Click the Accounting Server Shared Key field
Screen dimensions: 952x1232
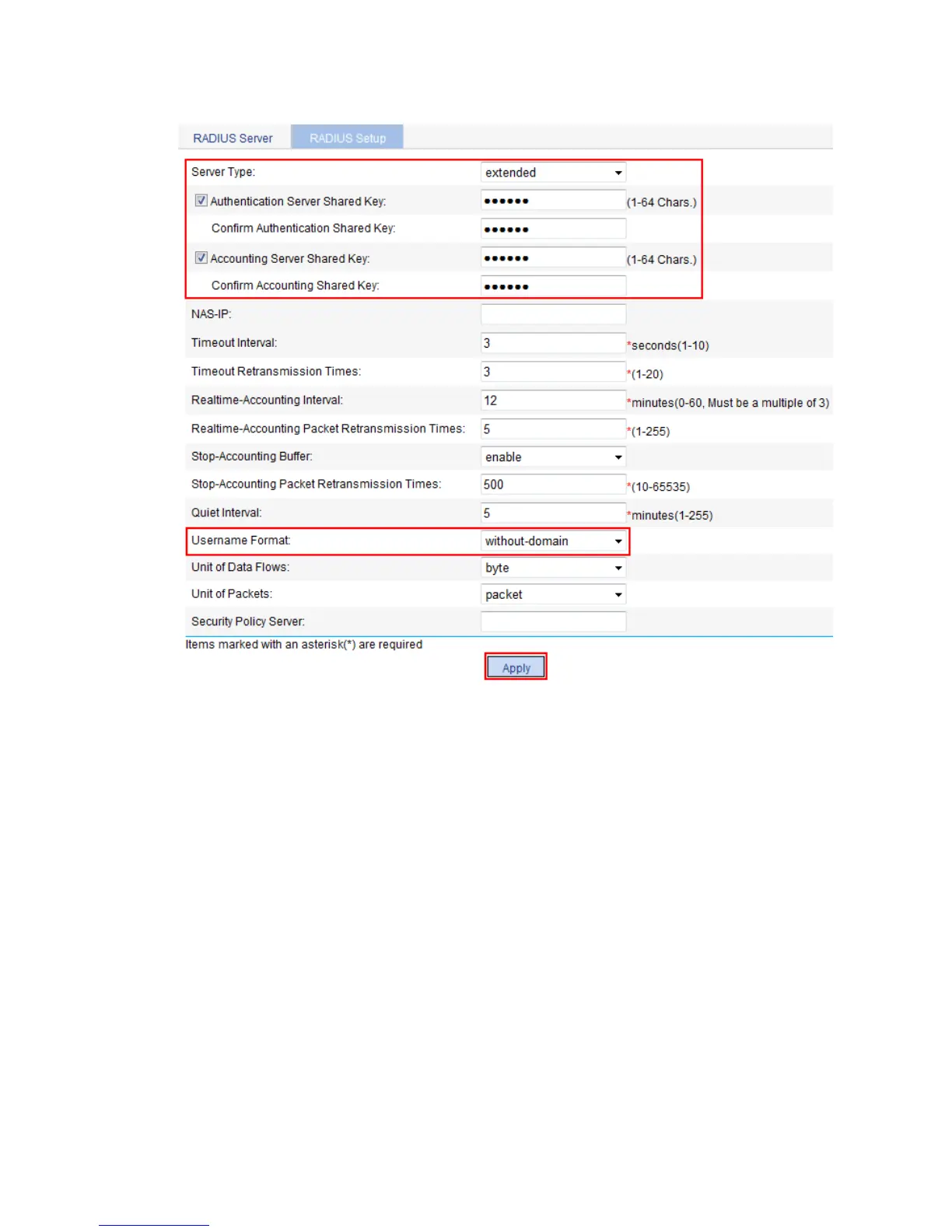pyautogui.click(x=553, y=258)
